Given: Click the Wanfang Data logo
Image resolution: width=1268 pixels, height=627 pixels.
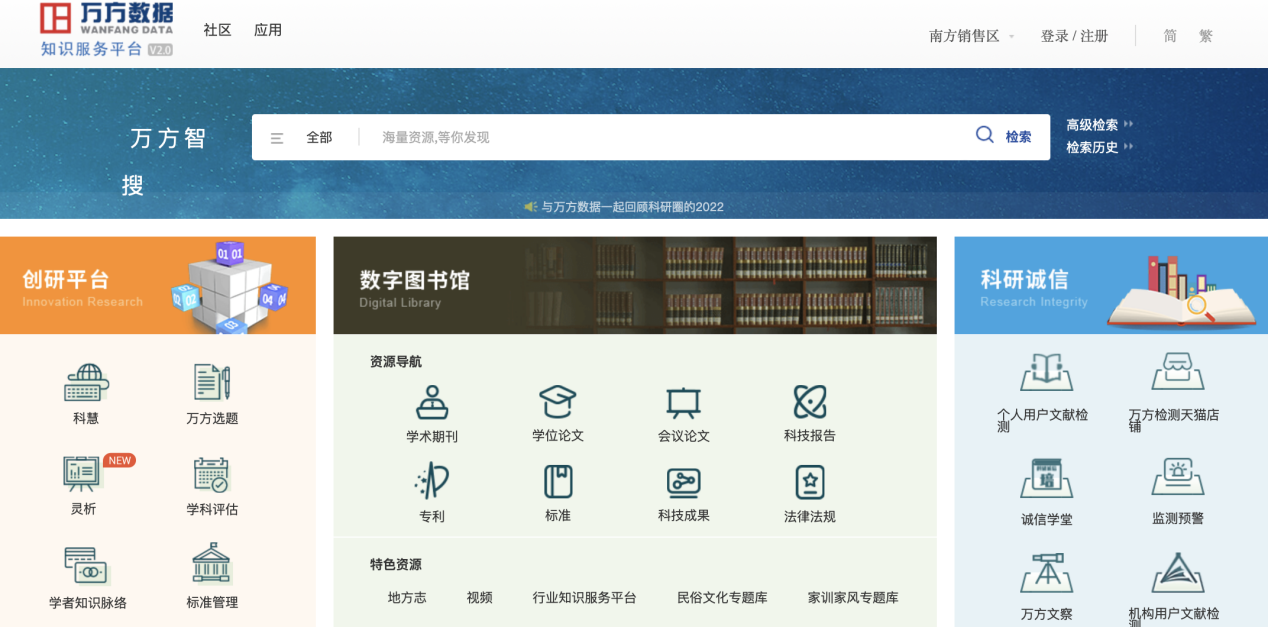Looking at the screenshot, I should tap(106, 18).
